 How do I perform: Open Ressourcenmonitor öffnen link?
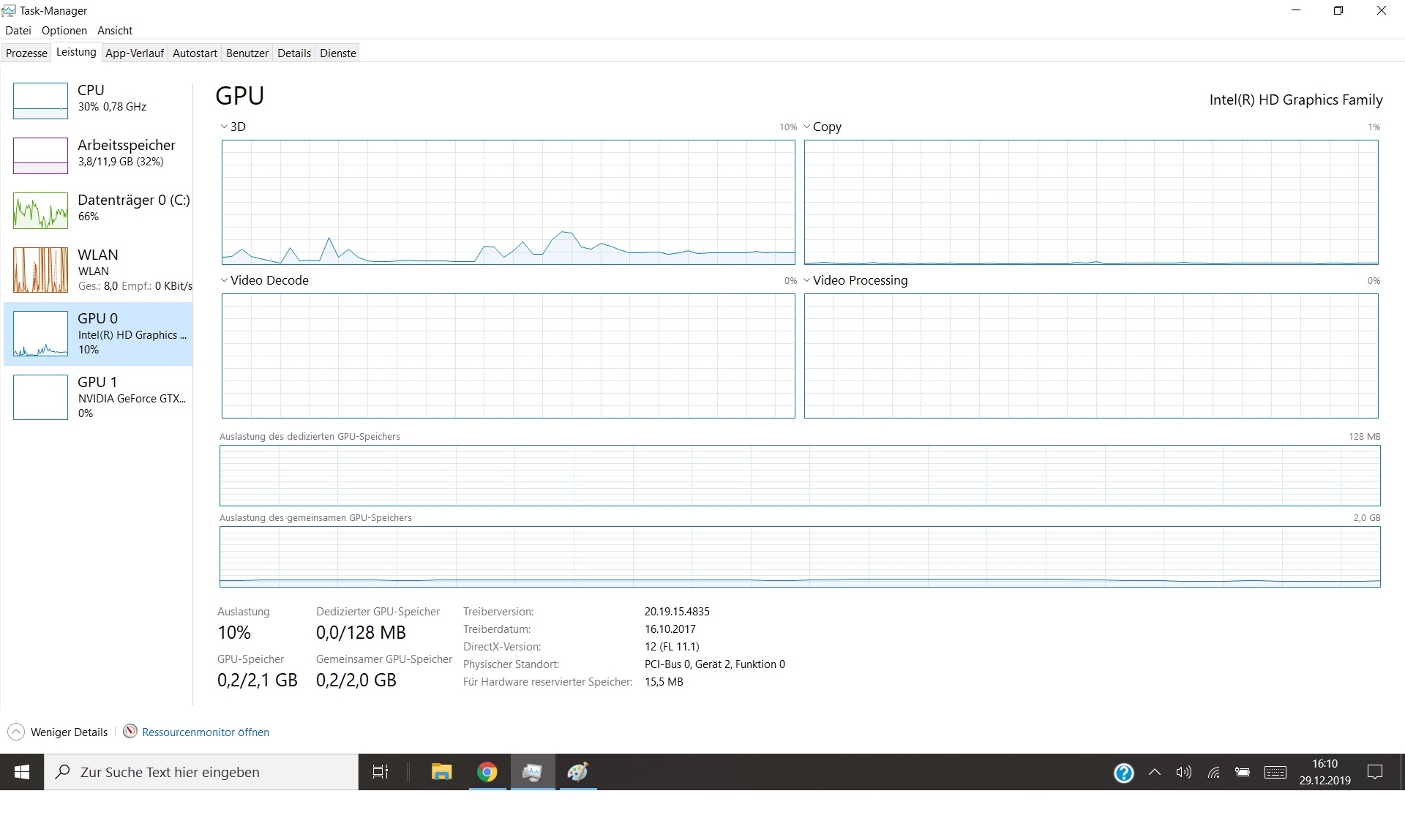205,732
